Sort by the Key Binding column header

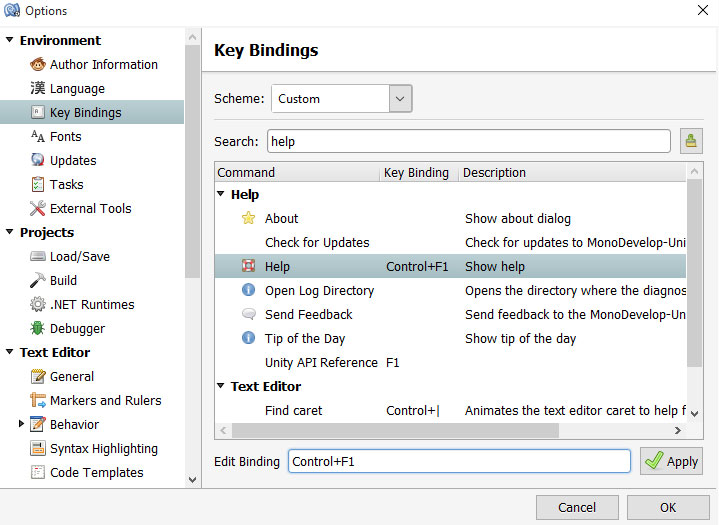tap(419, 172)
